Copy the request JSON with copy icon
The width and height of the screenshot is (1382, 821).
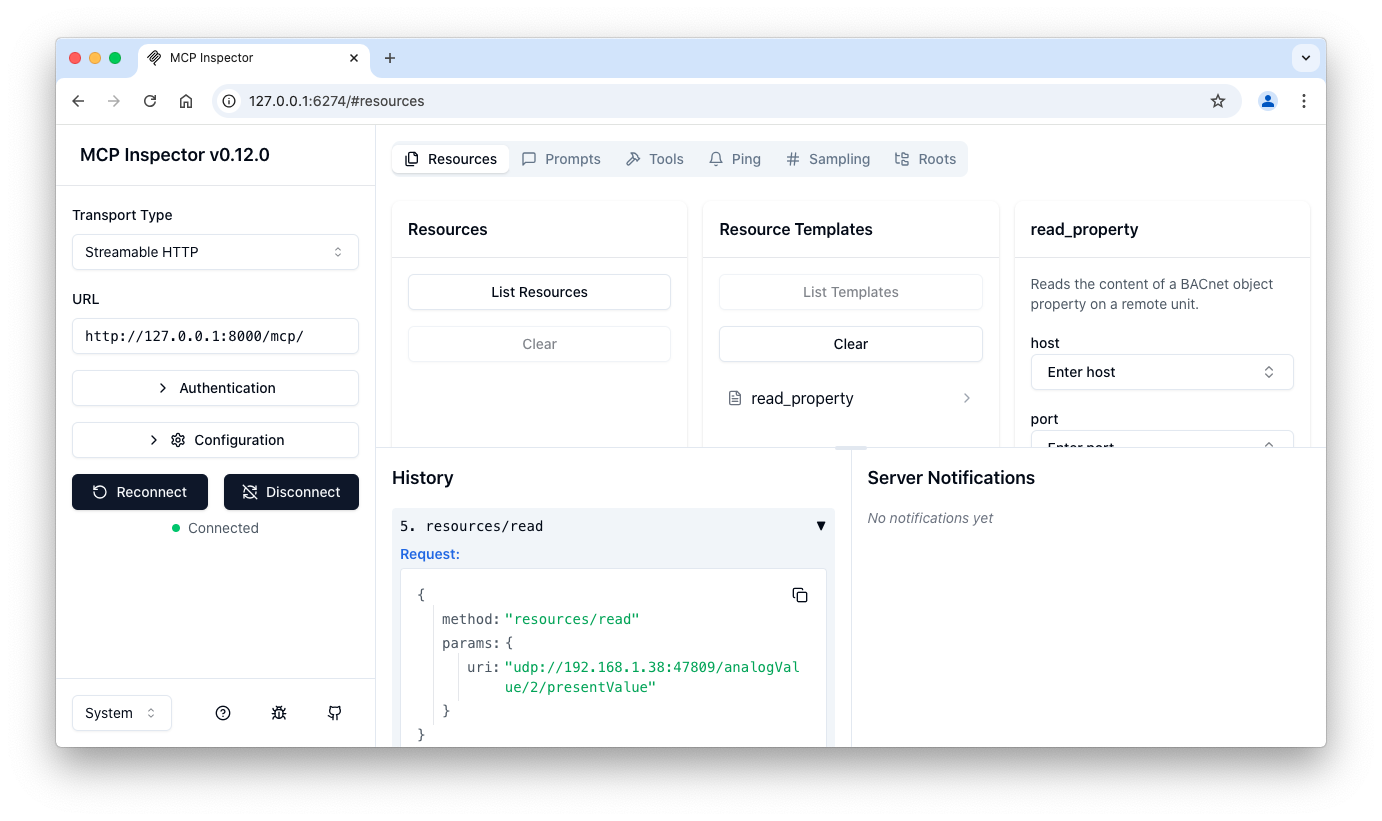pos(800,595)
